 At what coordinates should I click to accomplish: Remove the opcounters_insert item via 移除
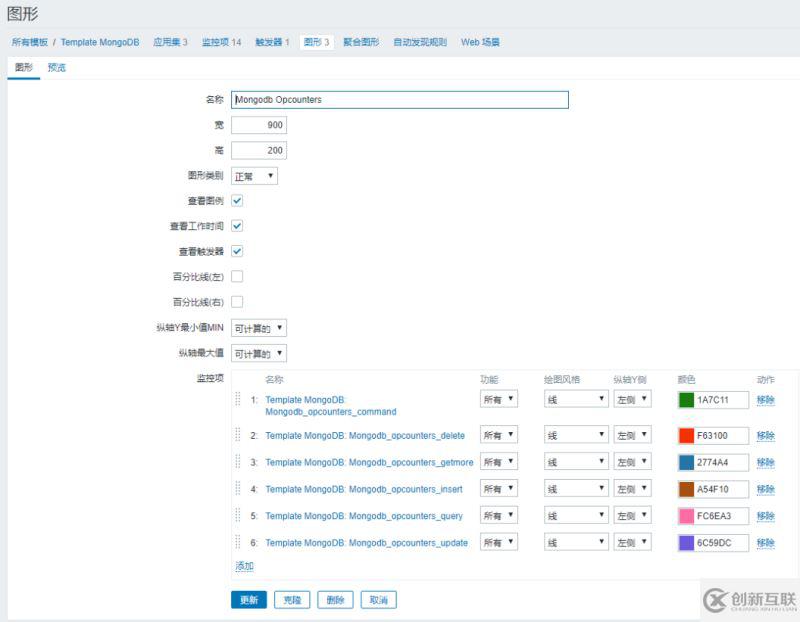766,489
